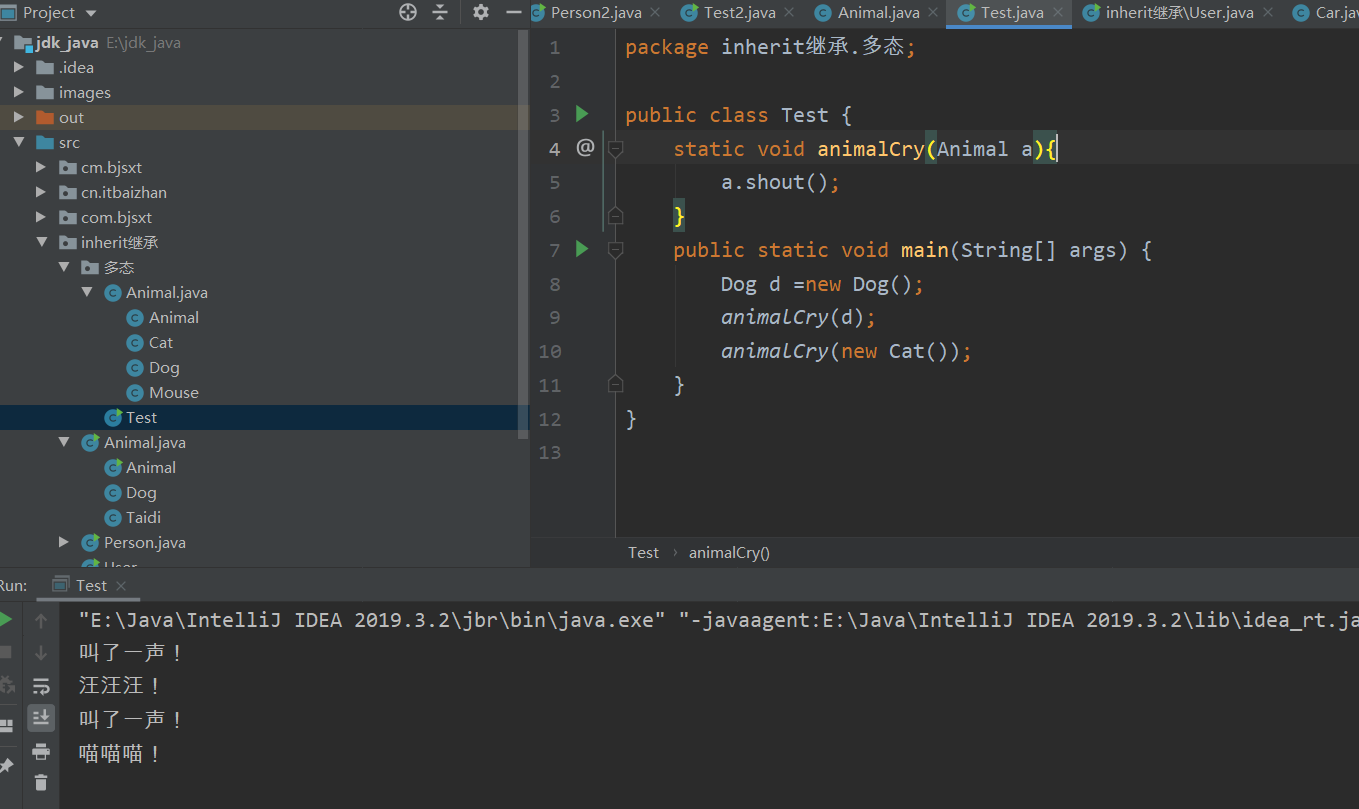Clear console with trash can icon
Image resolution: width=1359 pixels, height=809 pixels.
pyautogui.click(x=41, y=782)
